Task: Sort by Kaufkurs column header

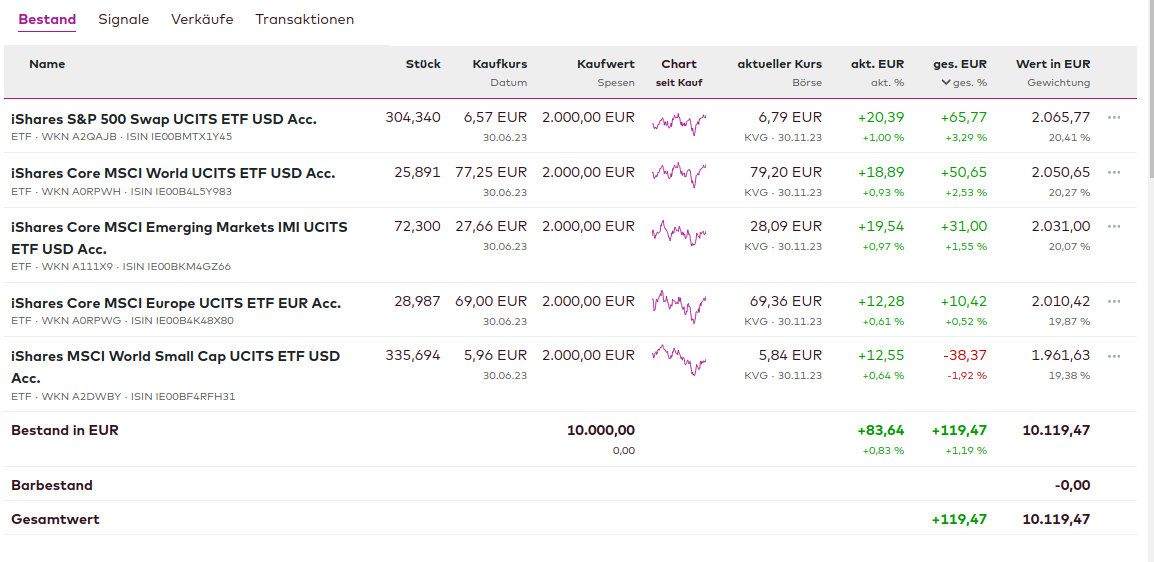Action: point(499,64)
